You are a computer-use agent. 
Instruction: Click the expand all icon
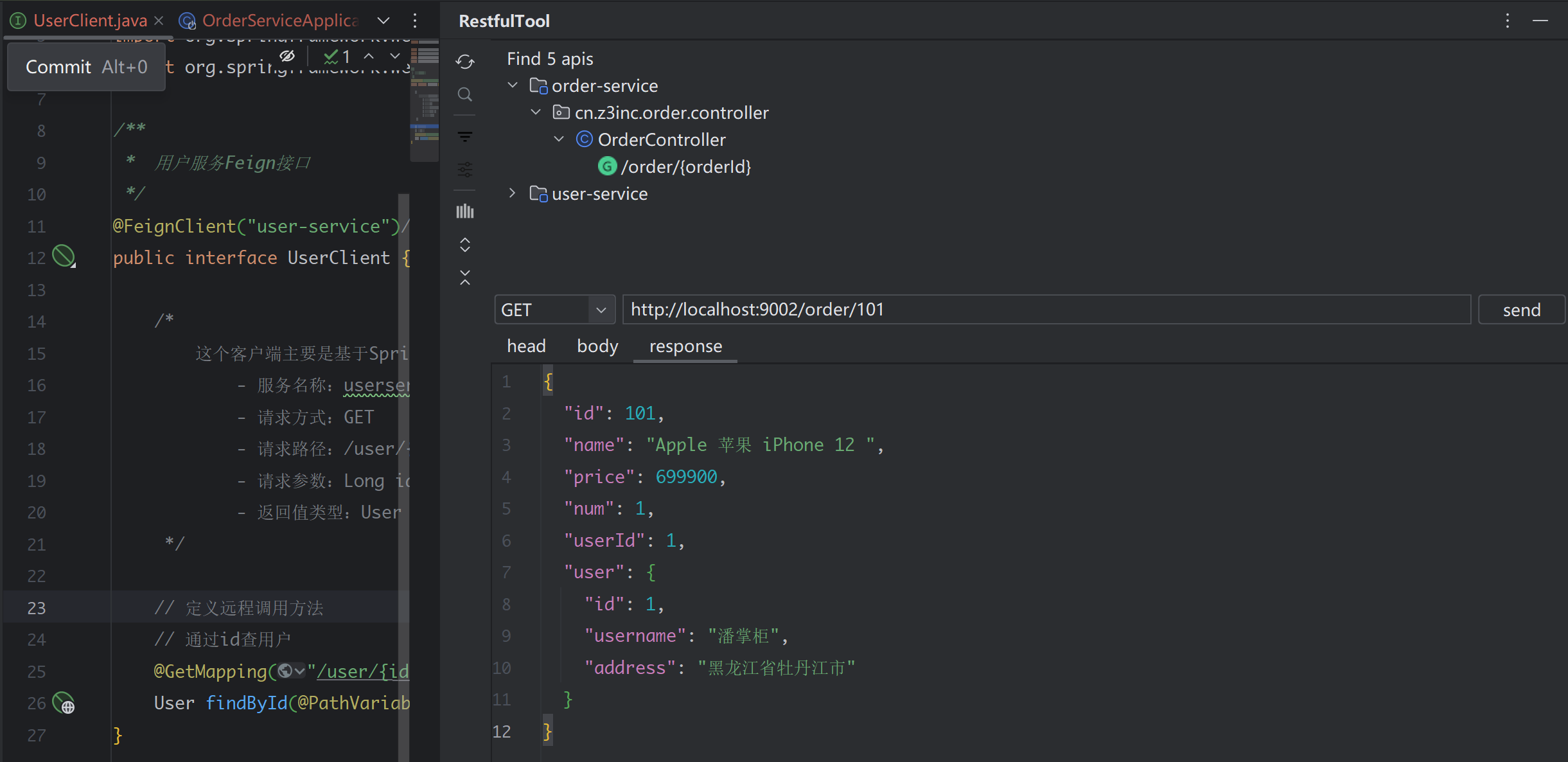tap(465, 245)
